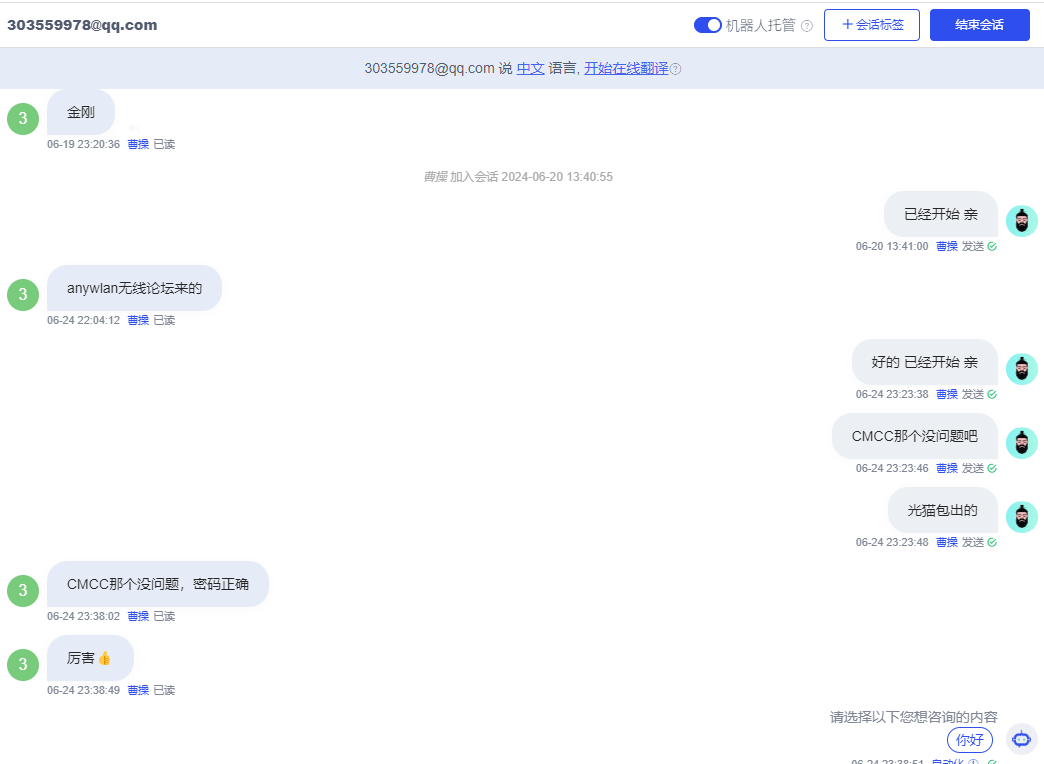
Task: Open 曹操 link at 06-20 13:41:00
Action: 947,246
